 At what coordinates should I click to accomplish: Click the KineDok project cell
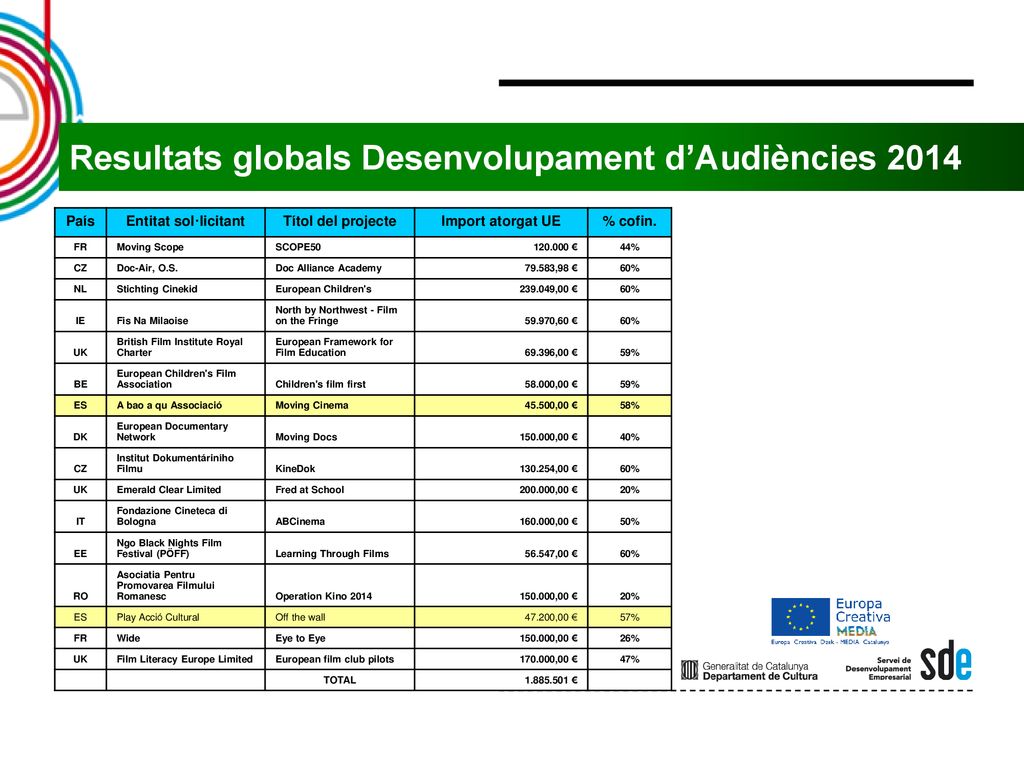click(340, 463)
